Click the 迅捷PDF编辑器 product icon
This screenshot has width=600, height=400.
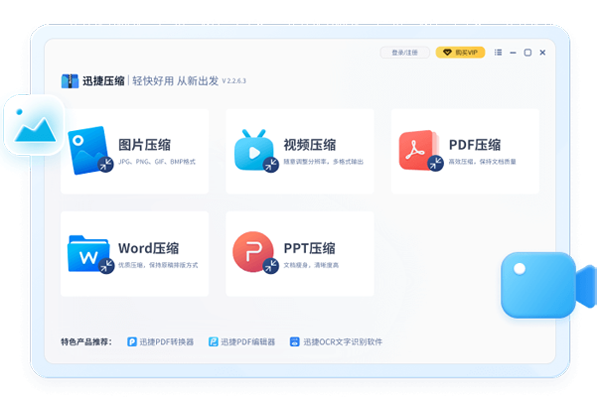213,342
